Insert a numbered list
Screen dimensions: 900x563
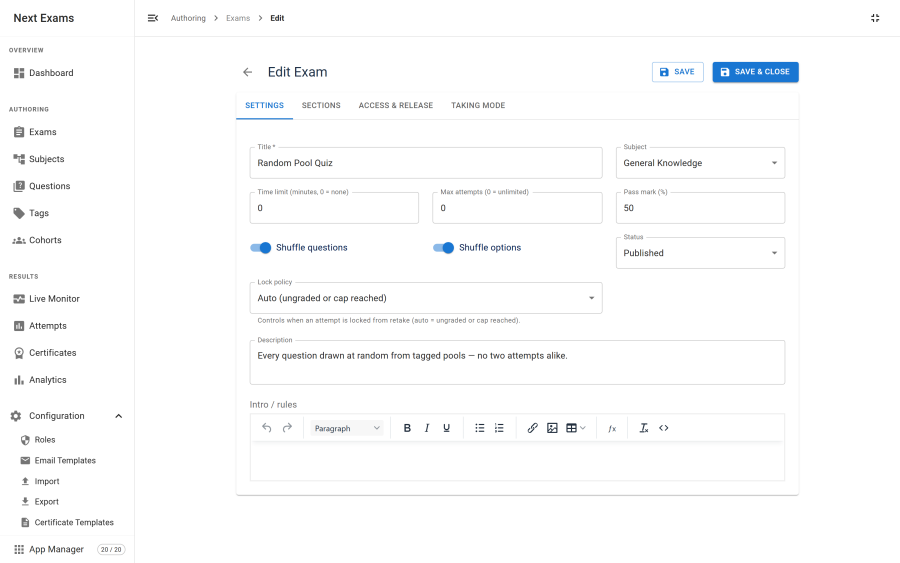[x=499, y=428]
